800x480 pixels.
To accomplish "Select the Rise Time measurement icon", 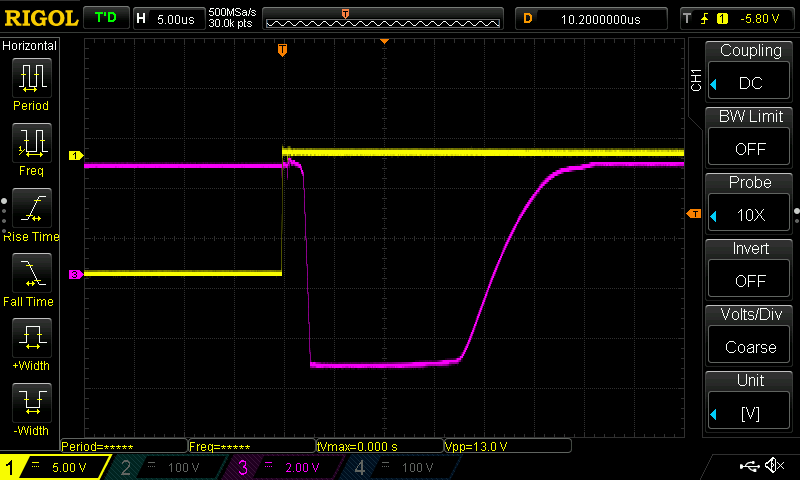I will tap(32, 208).
